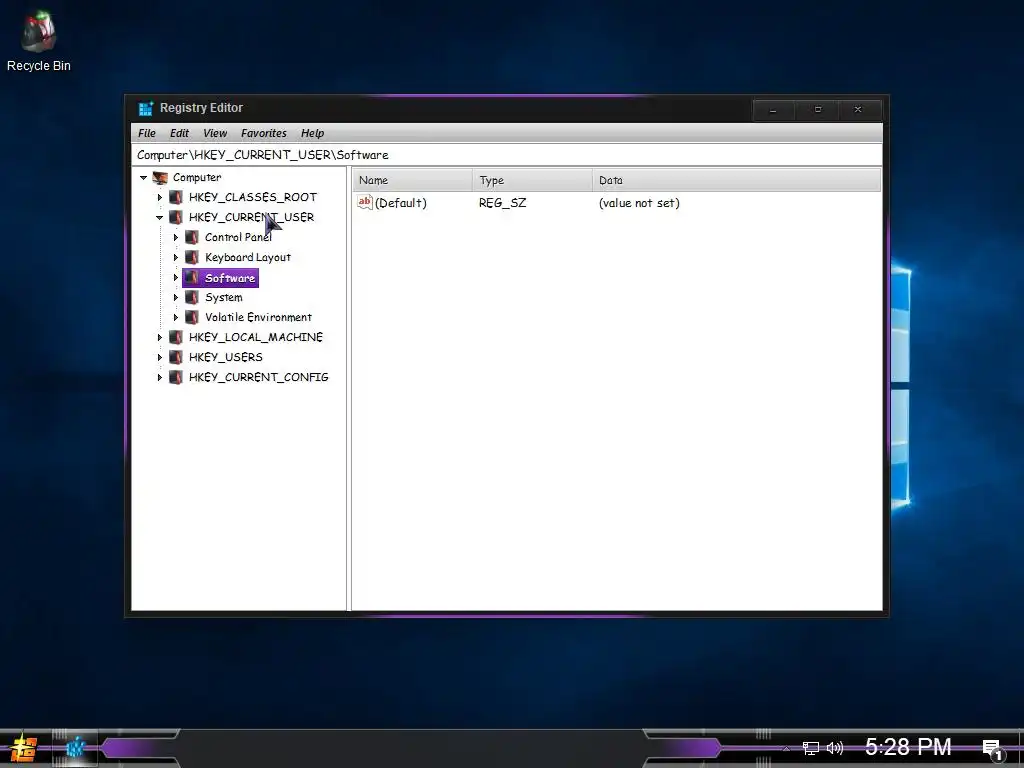1024x768 pixels.
Task: Expand the HKEY_CURRENT_CONFIG node
Action: pyautogui.click(x=159, y=377)
